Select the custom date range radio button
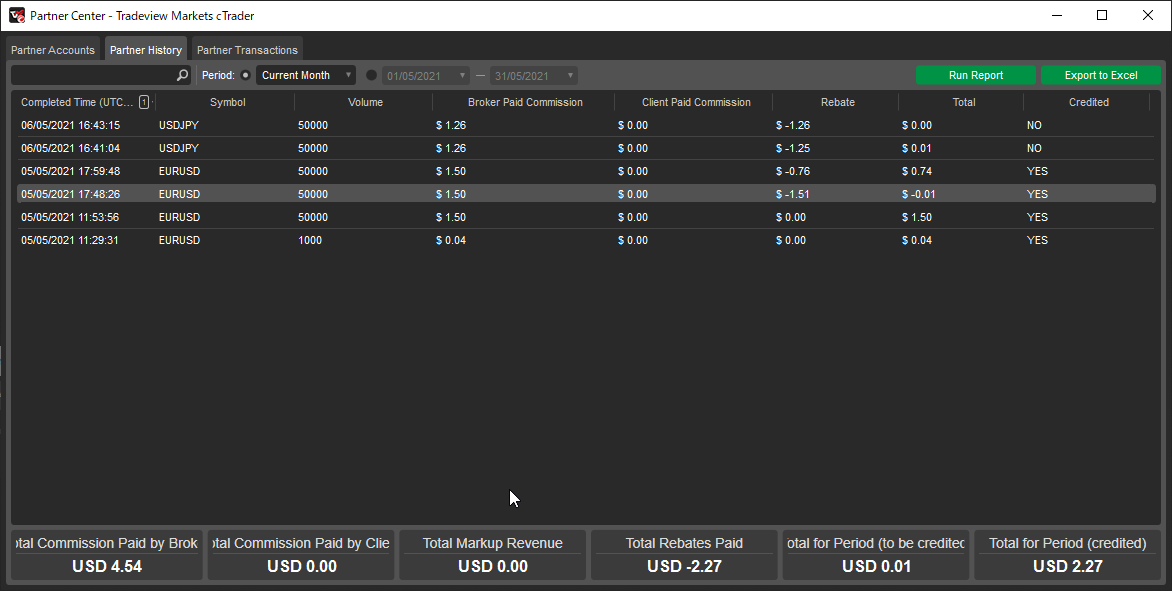 [x=371, y=75]
